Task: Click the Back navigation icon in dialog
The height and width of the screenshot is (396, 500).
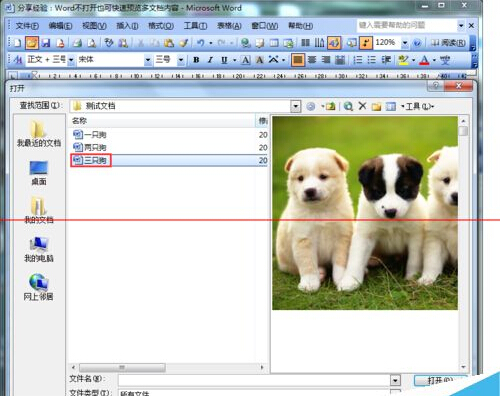Action: coord(311,106)
